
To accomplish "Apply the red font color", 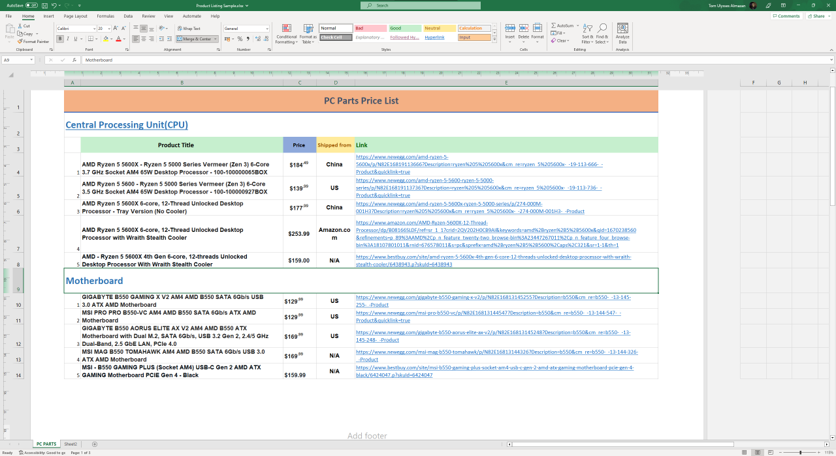I will pos(118,39).
